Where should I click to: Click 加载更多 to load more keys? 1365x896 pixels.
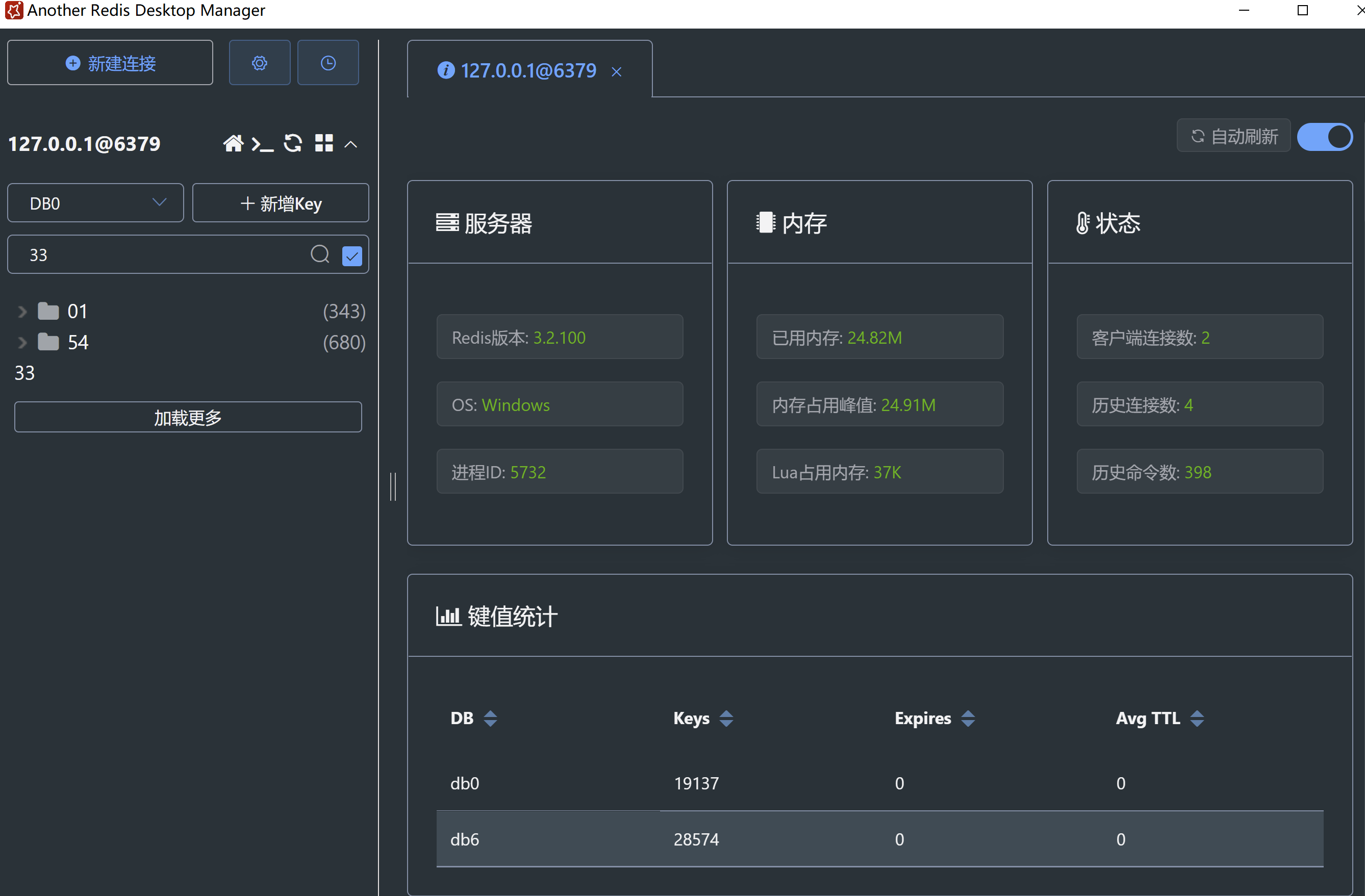tap(188, 417)
